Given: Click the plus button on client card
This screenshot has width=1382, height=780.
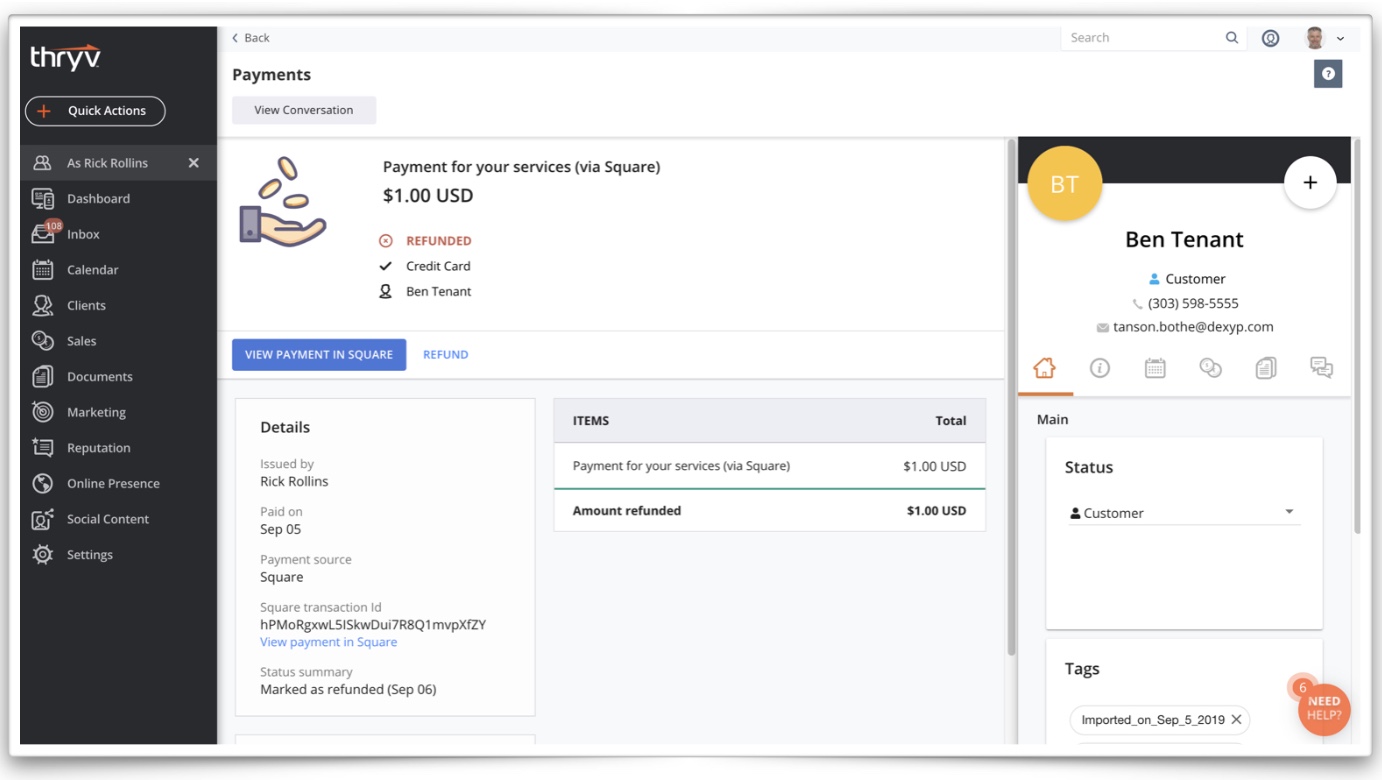Looking at the screenshot, I should [1310, 183].
